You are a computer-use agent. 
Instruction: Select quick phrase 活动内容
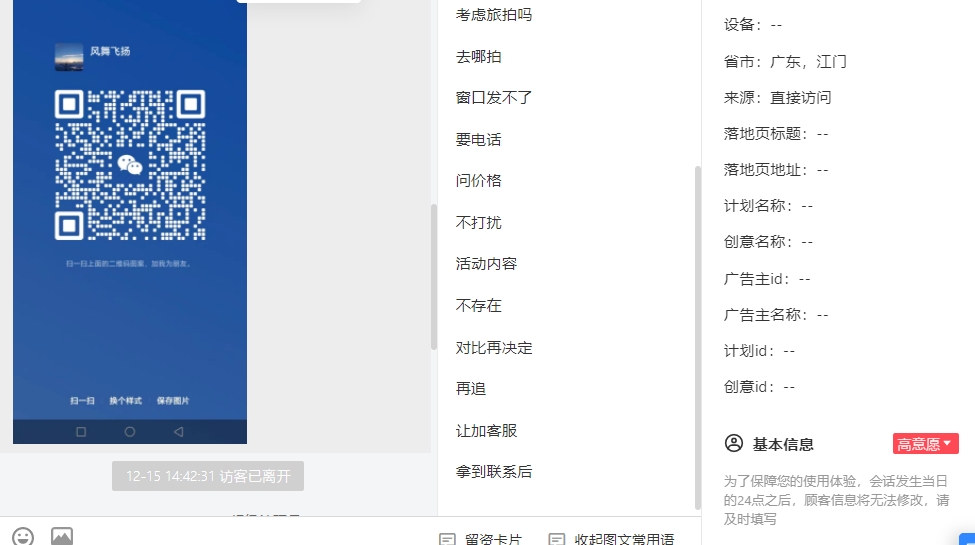[486, 264]
